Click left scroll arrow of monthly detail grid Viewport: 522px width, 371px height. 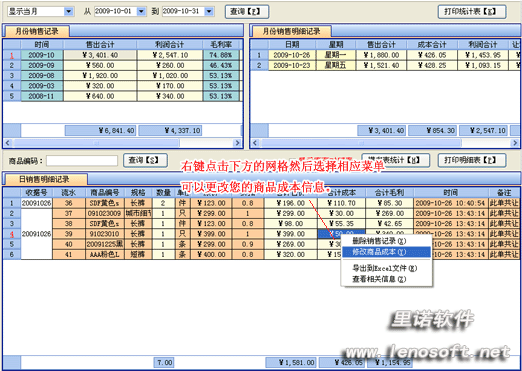tap(255, 143)
